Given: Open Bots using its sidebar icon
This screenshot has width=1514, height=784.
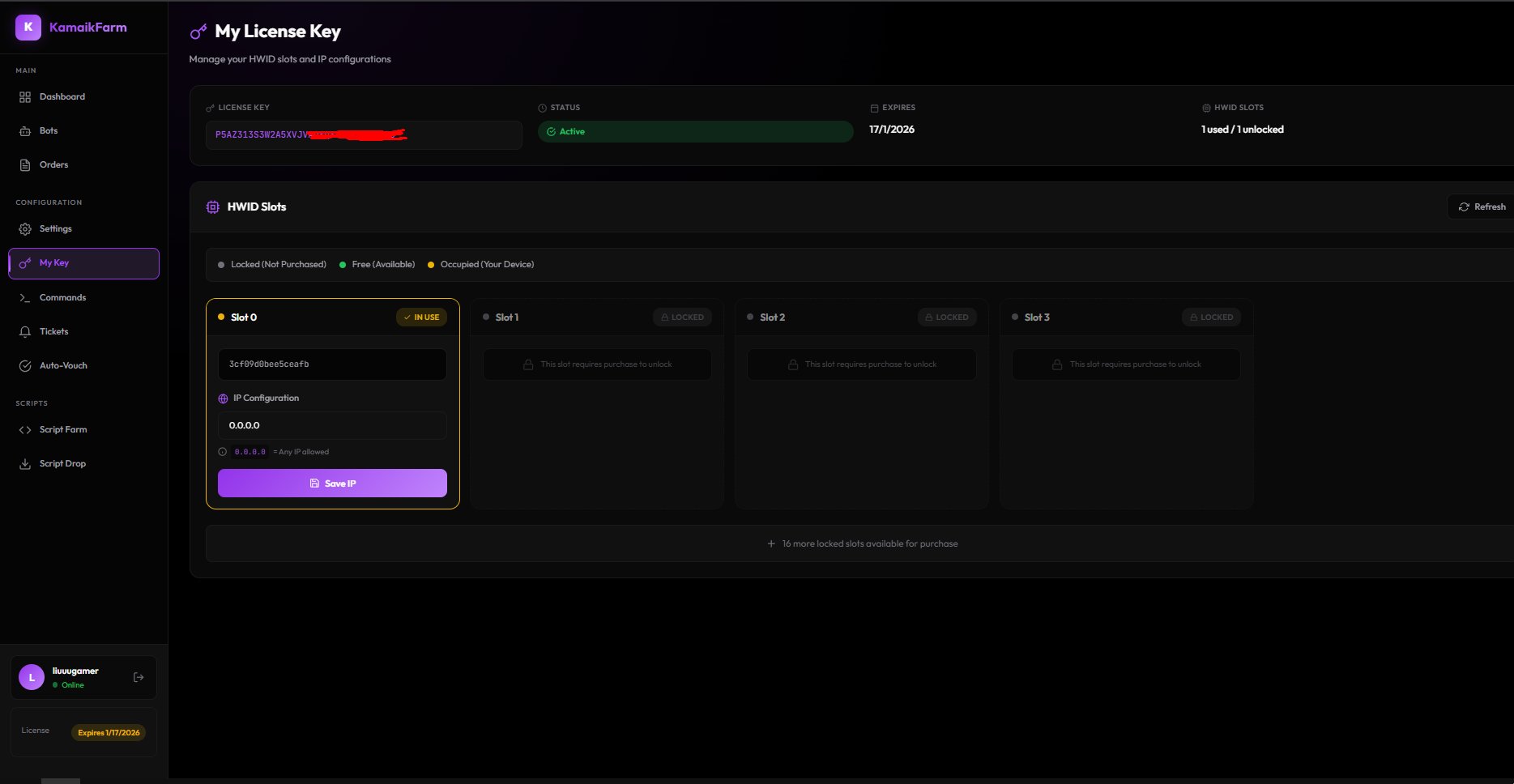Looking at the screenshot, I should 24,130.
